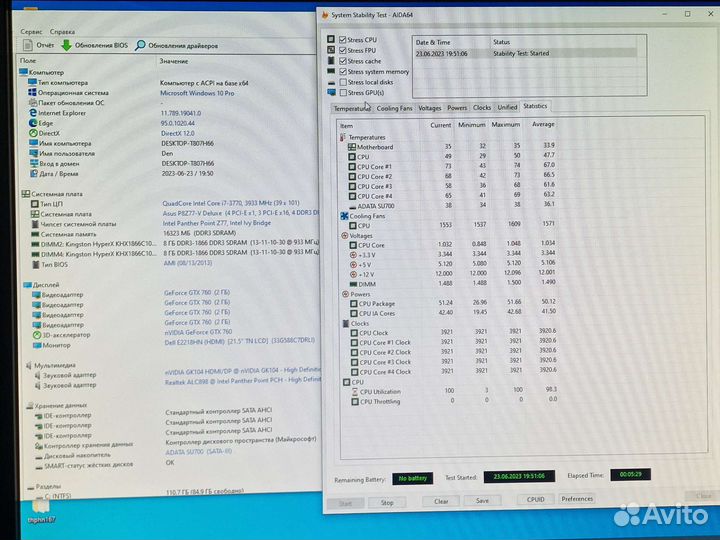Open the CPUID panel button
The height and width of the screenshot is (540, 720).
[535, 499]
